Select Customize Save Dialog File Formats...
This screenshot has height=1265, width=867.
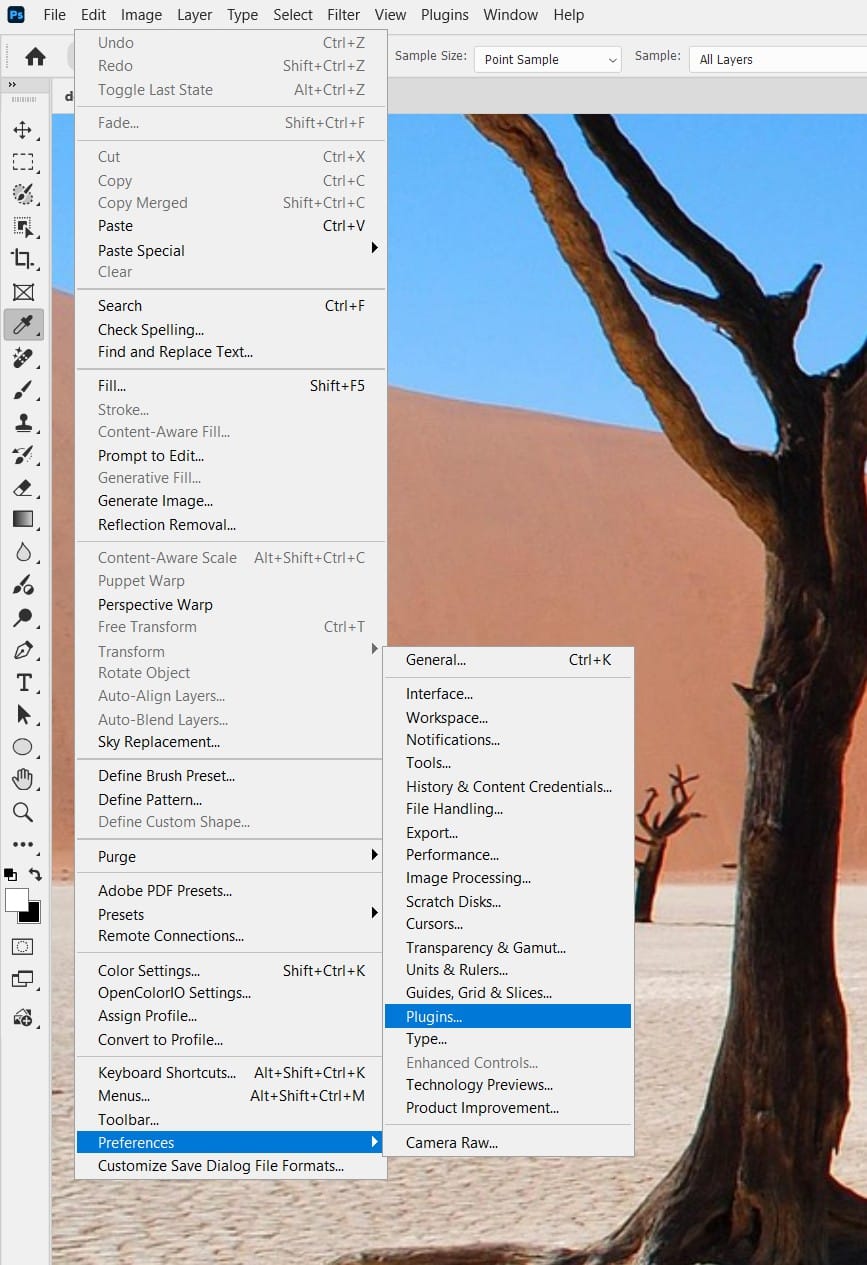(231, 1166)
